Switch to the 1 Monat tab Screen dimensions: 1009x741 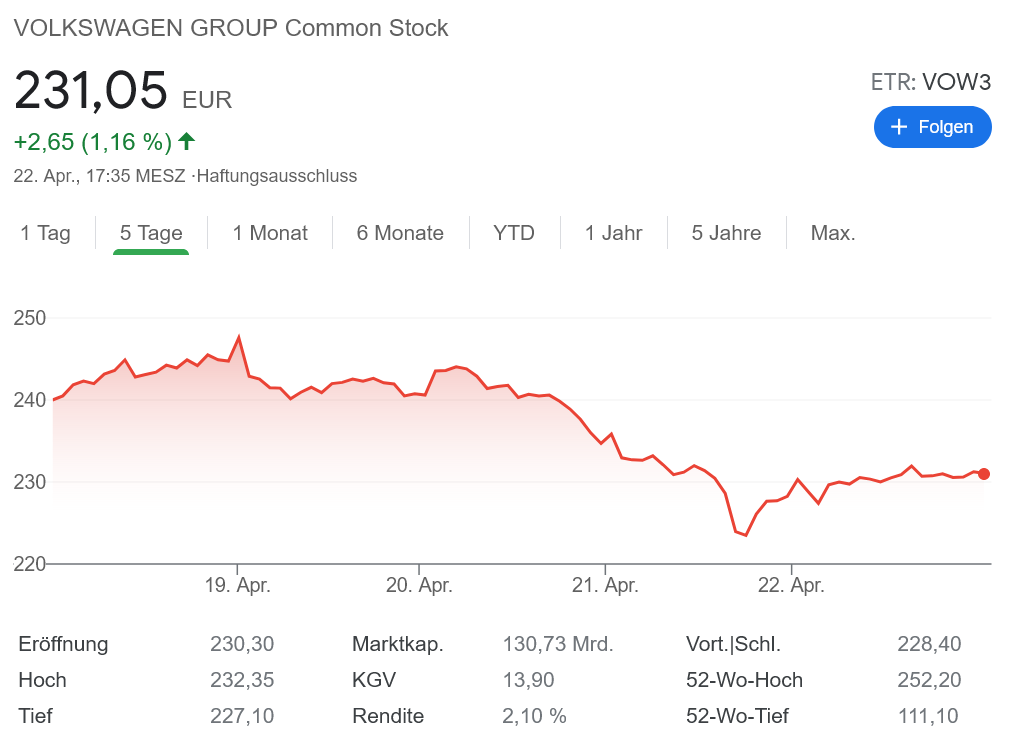(270, 233)
